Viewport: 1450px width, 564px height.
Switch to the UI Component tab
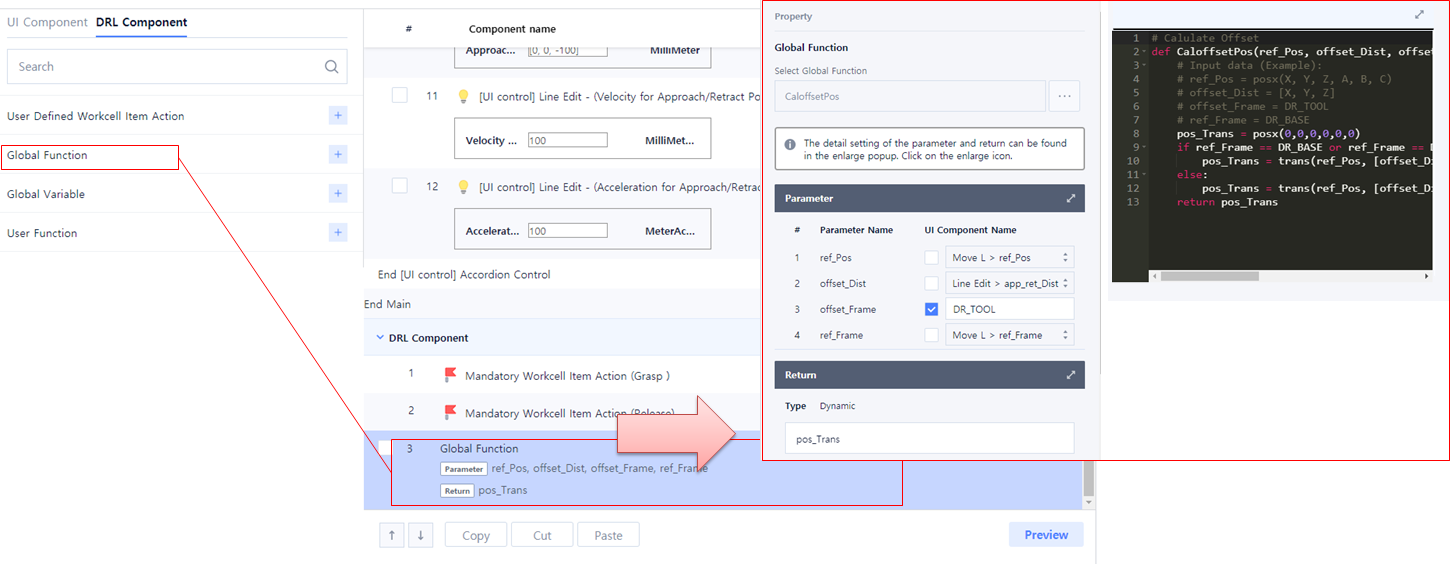click(47, 22)
